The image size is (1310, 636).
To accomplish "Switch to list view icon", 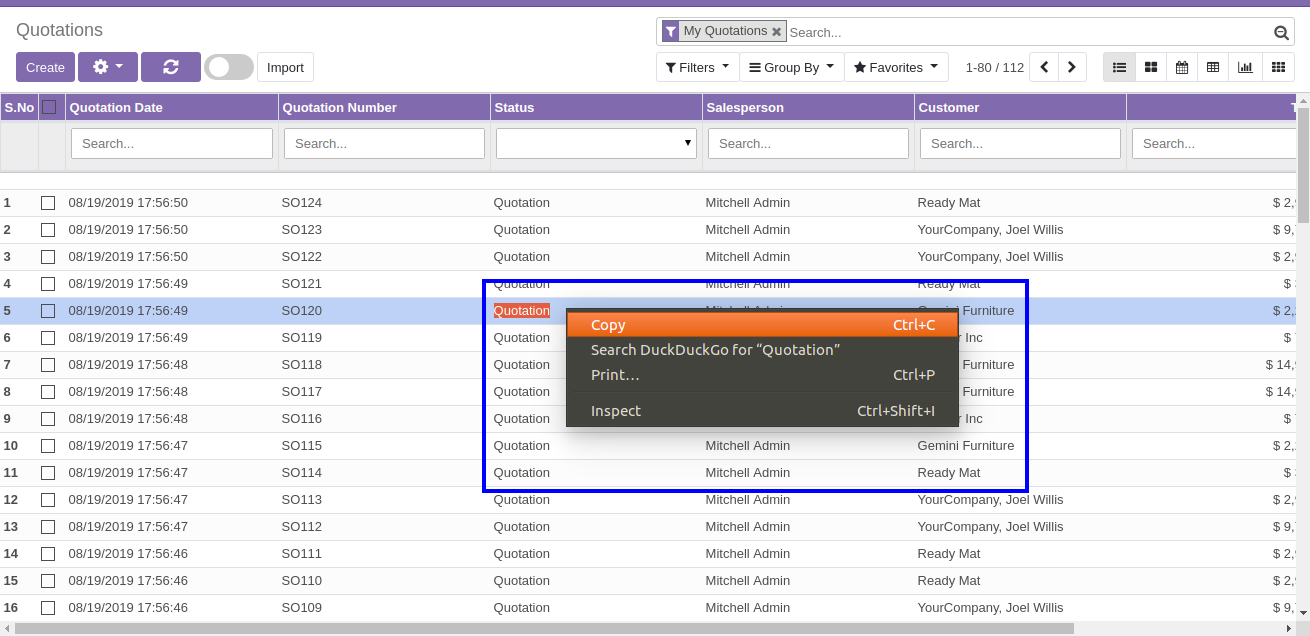I will tap(1119, 67).
